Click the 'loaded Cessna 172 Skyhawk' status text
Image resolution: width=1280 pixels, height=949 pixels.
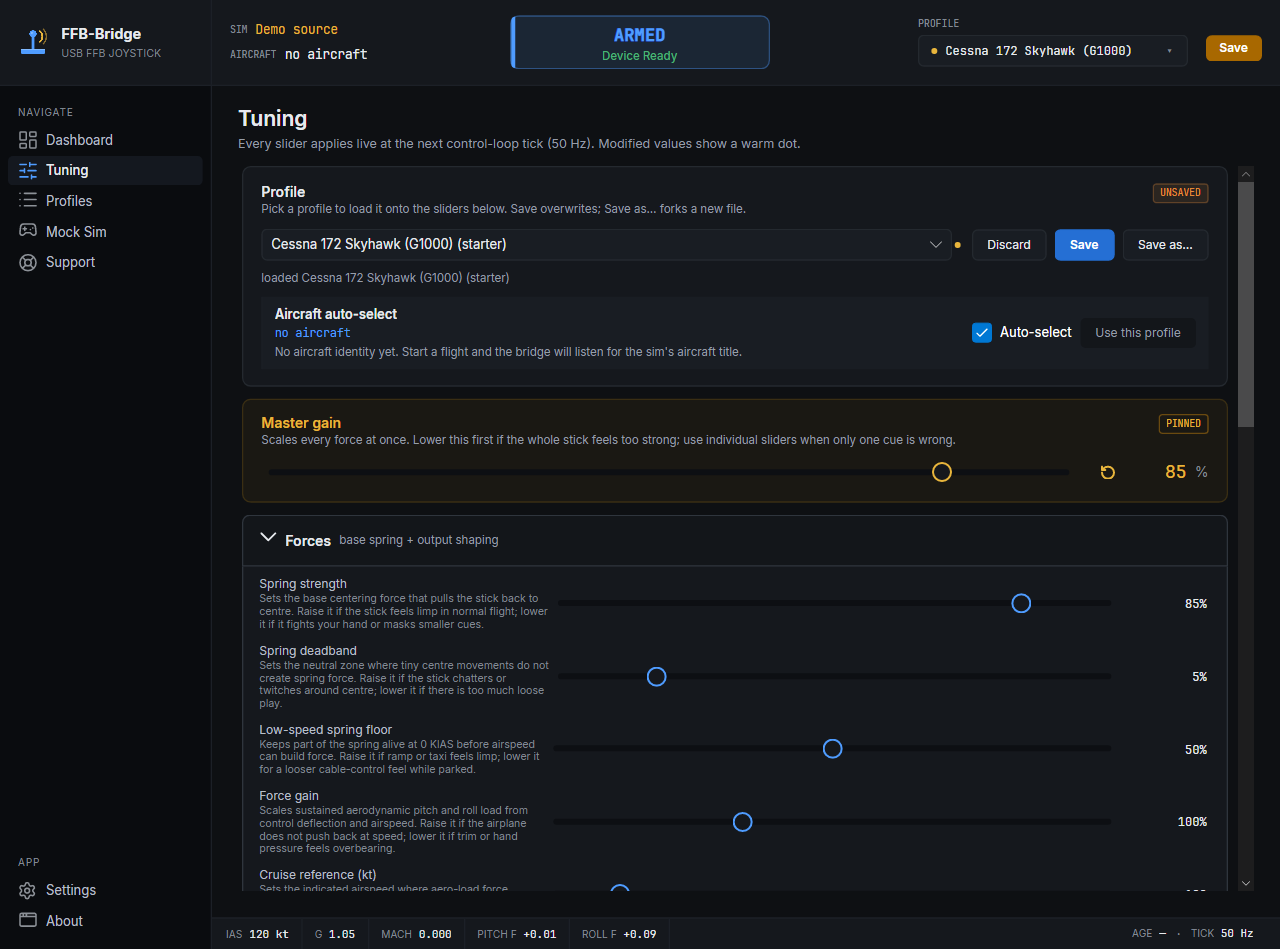click(385, 278)
